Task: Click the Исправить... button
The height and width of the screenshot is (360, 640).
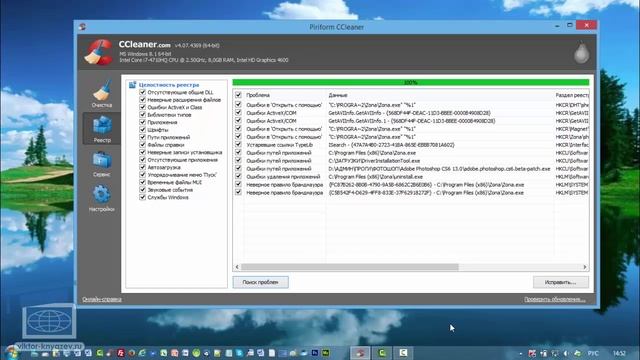Action: coord(561,282)
